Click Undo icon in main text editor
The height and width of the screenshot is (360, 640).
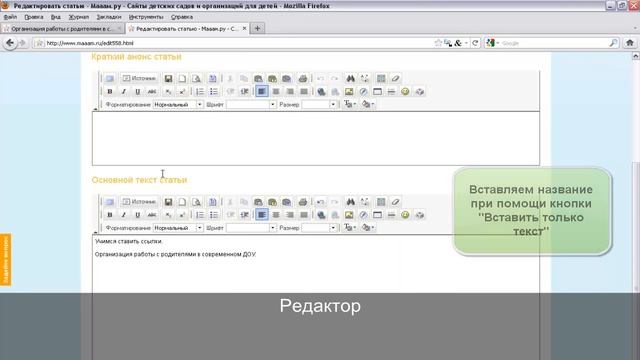tap(320, 202)
